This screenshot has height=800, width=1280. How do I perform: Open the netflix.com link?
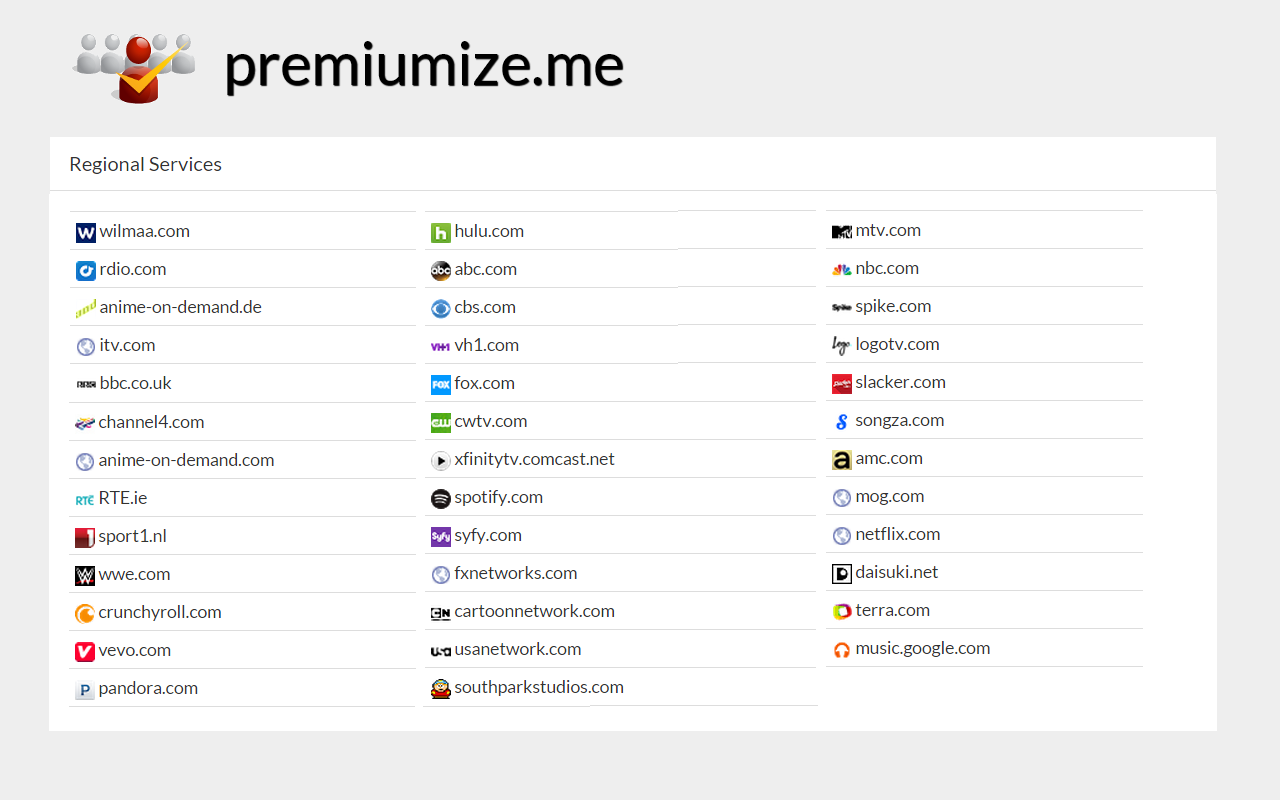tap(898, 534)
